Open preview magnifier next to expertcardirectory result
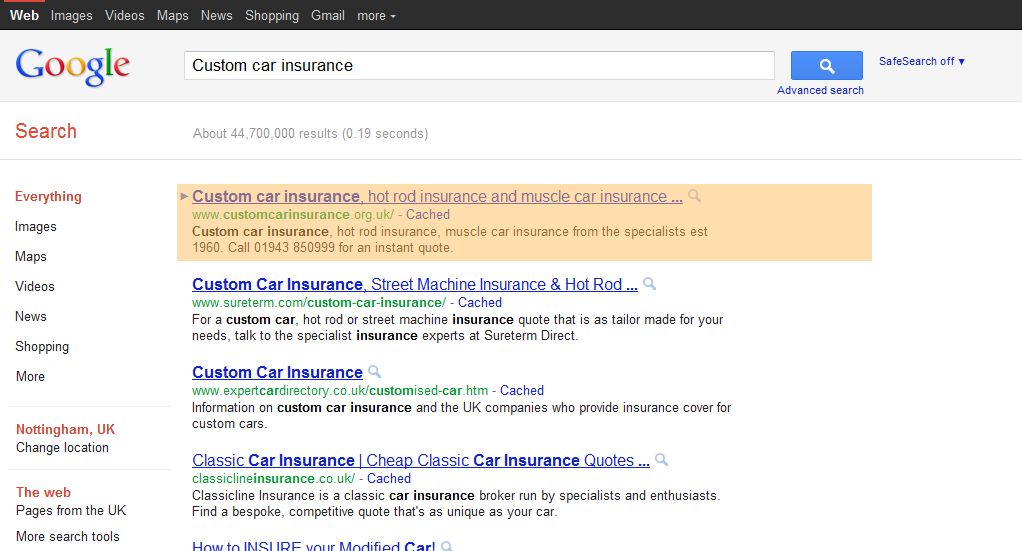Viewport: 1022px width, 551px height. coord(374,372)
